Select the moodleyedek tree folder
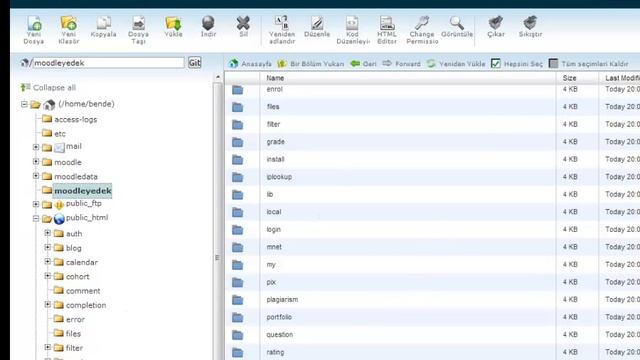The width and height of the screenshot is (640, 360). [x=83, y=191]
